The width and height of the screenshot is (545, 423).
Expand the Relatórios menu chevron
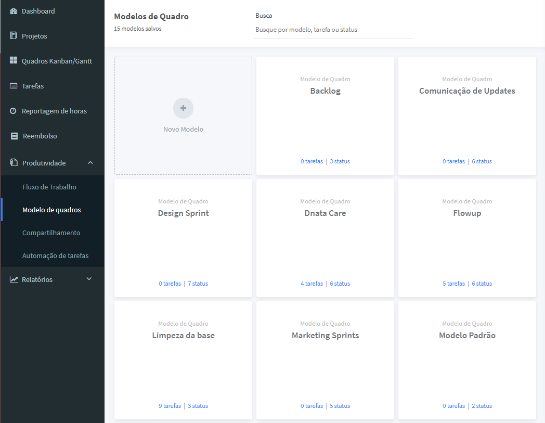(89, 279)
